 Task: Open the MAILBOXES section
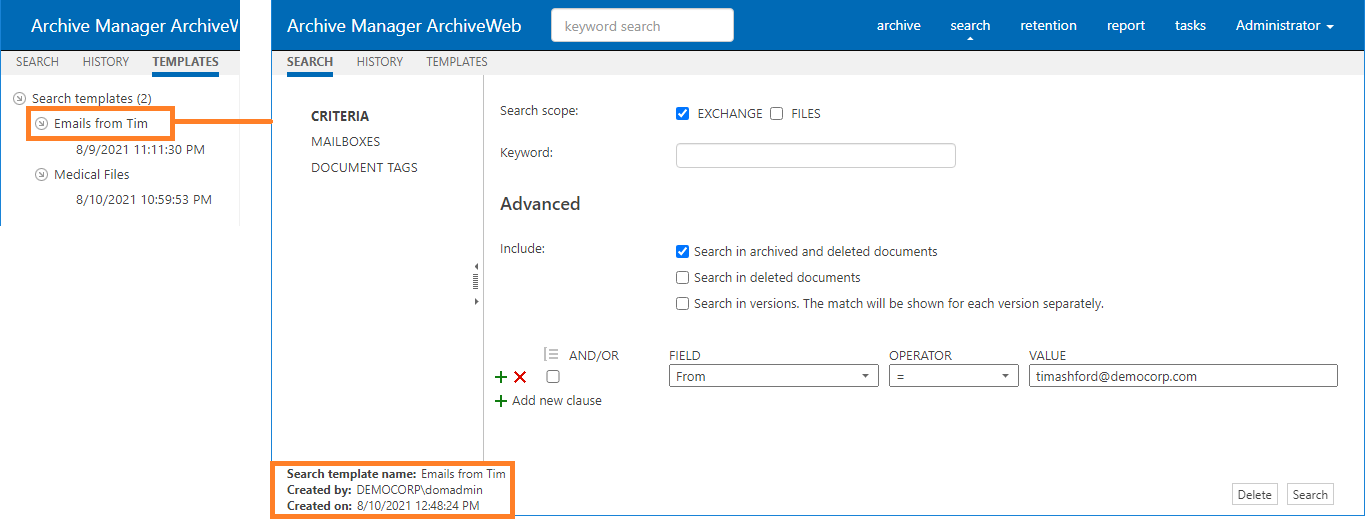click(x=346, y=142)
